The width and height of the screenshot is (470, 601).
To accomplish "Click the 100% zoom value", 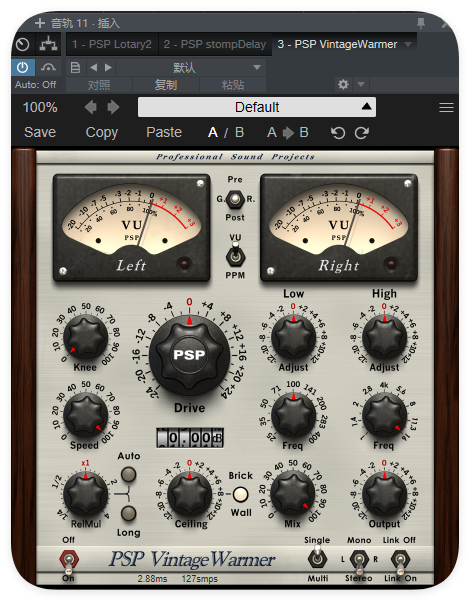I will click(x=40, y=107).
